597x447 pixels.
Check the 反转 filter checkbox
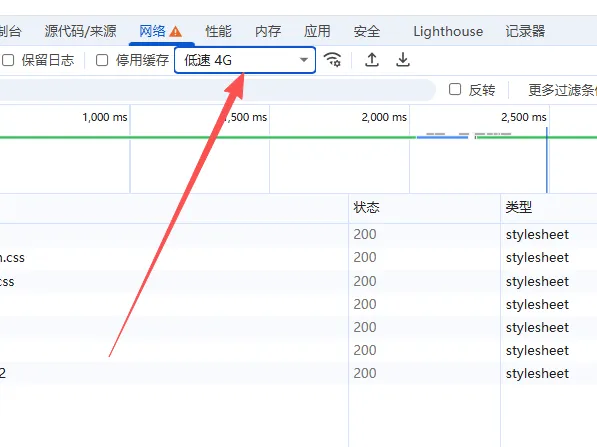click(455, 89)
